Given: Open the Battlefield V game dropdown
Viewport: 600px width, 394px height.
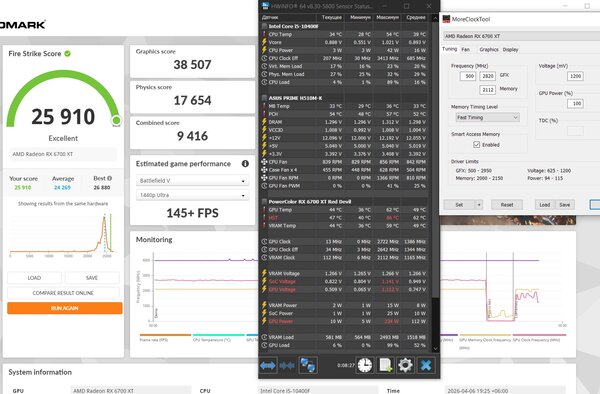Looking at the screenshot, I should 192,181.
